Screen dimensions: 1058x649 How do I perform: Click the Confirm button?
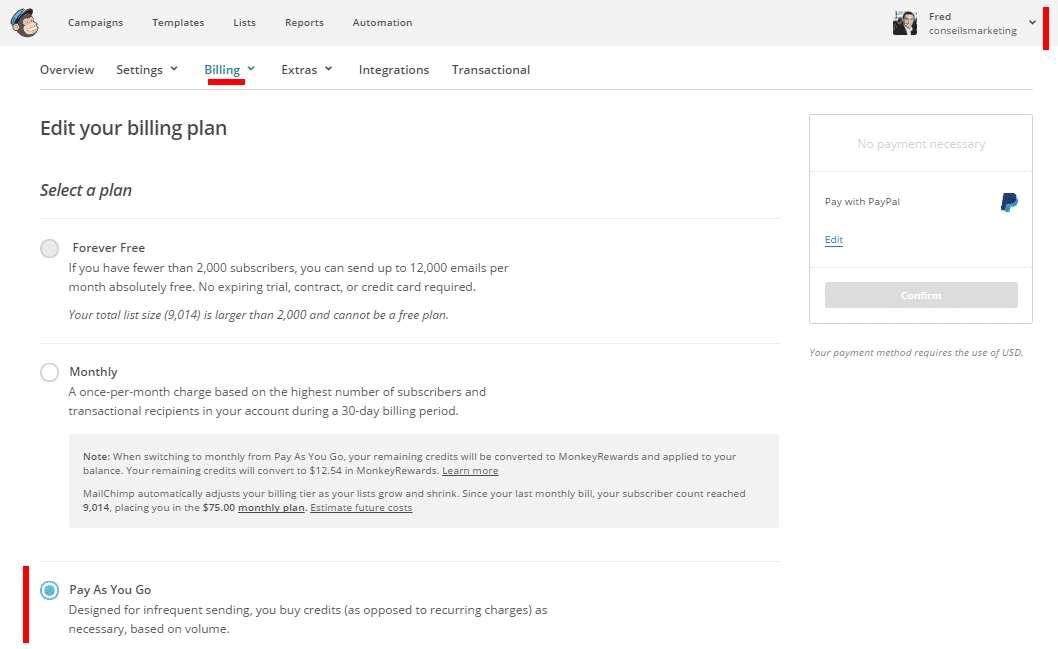coord(921,295)
